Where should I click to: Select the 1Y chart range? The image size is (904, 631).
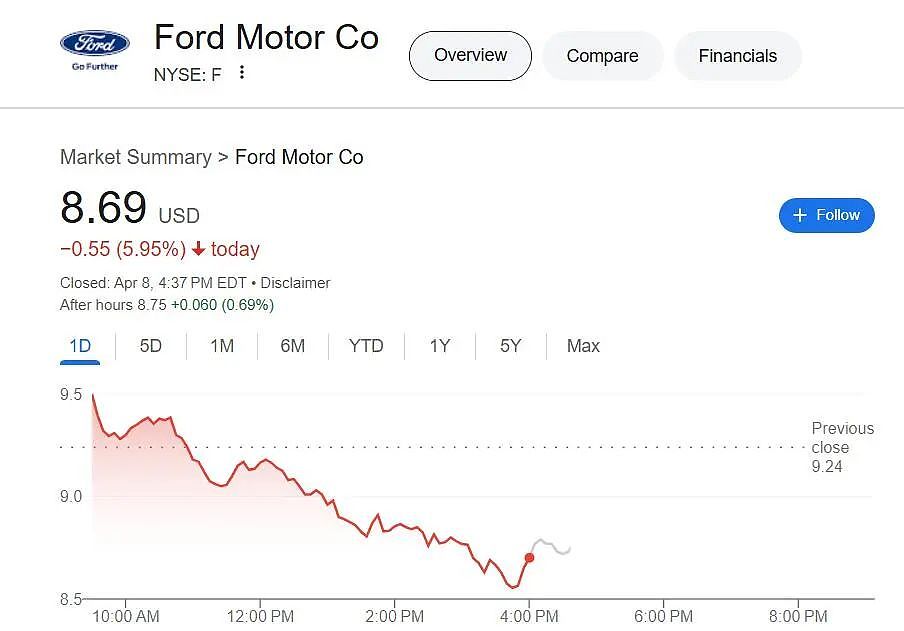[x=440, y=346]
